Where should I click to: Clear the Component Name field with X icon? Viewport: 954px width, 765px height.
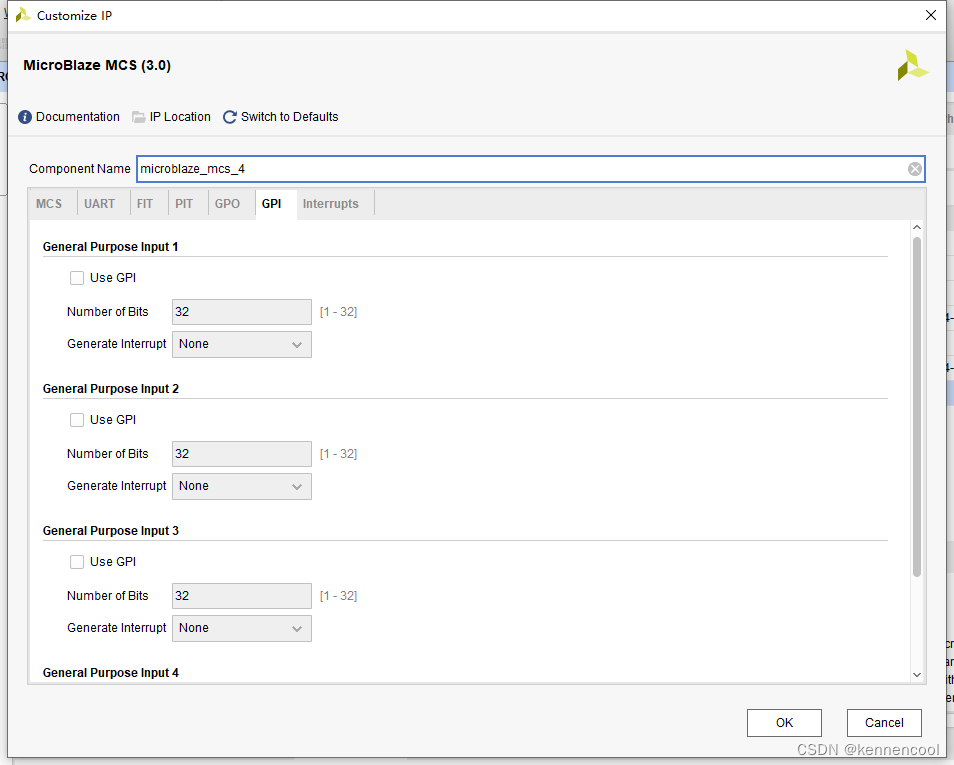[914, 169]
